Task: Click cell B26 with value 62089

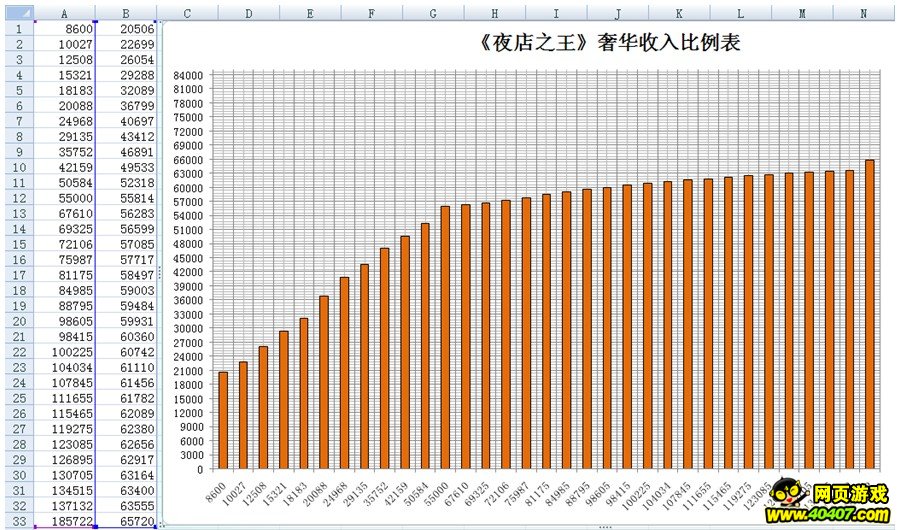Action: [126, 413]
